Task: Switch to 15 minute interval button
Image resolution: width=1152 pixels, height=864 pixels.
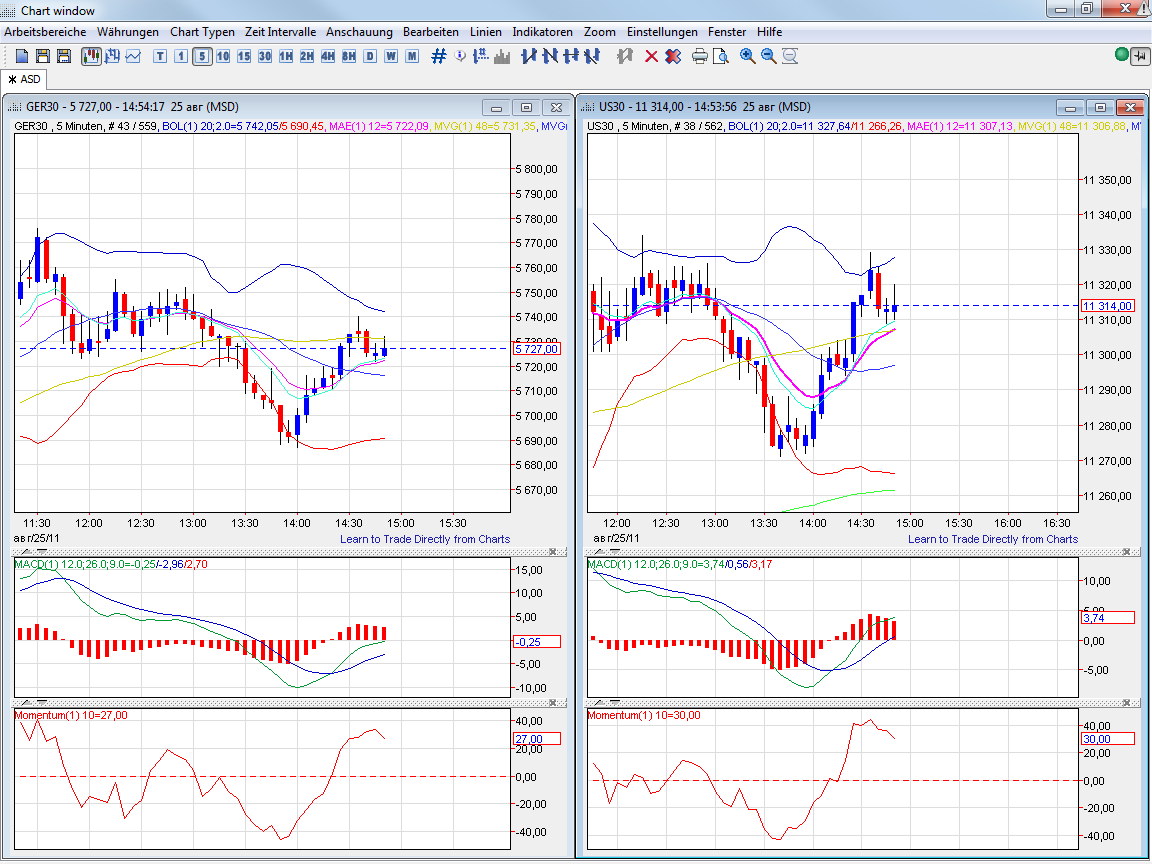Action: coord(244,56)
